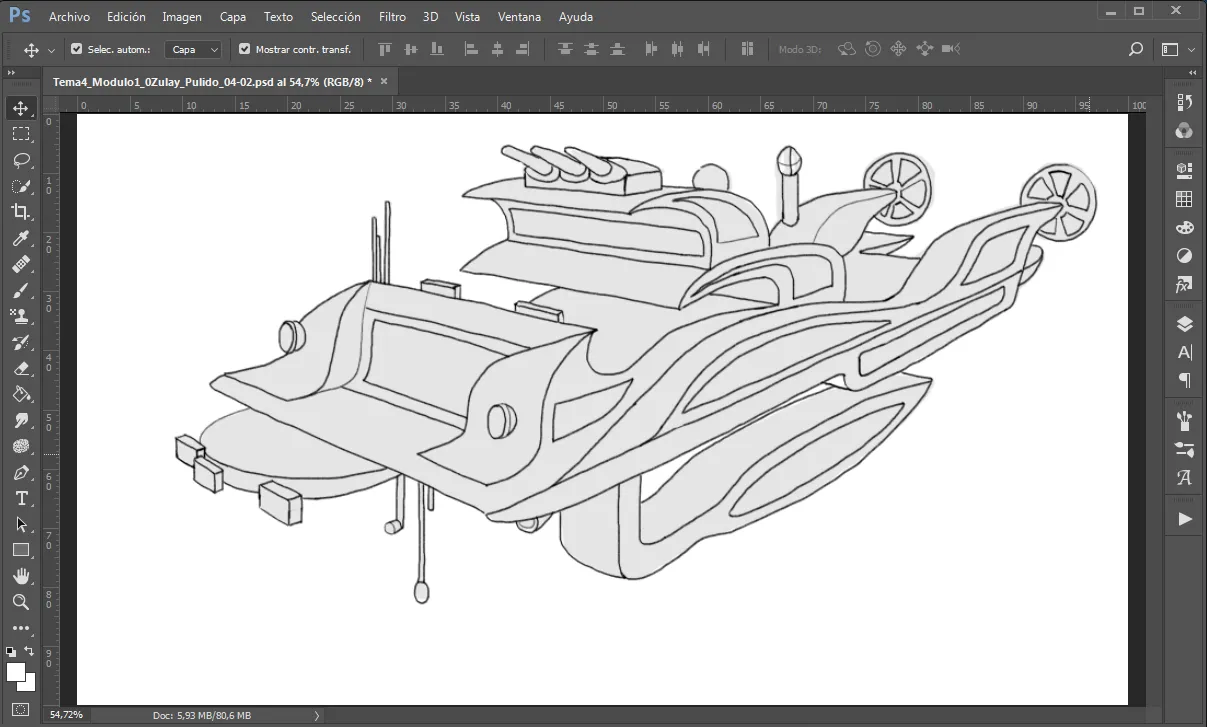This screenshot has height=727, width=1207.
Task: Click the background color swatch
Action: point(28,683)
